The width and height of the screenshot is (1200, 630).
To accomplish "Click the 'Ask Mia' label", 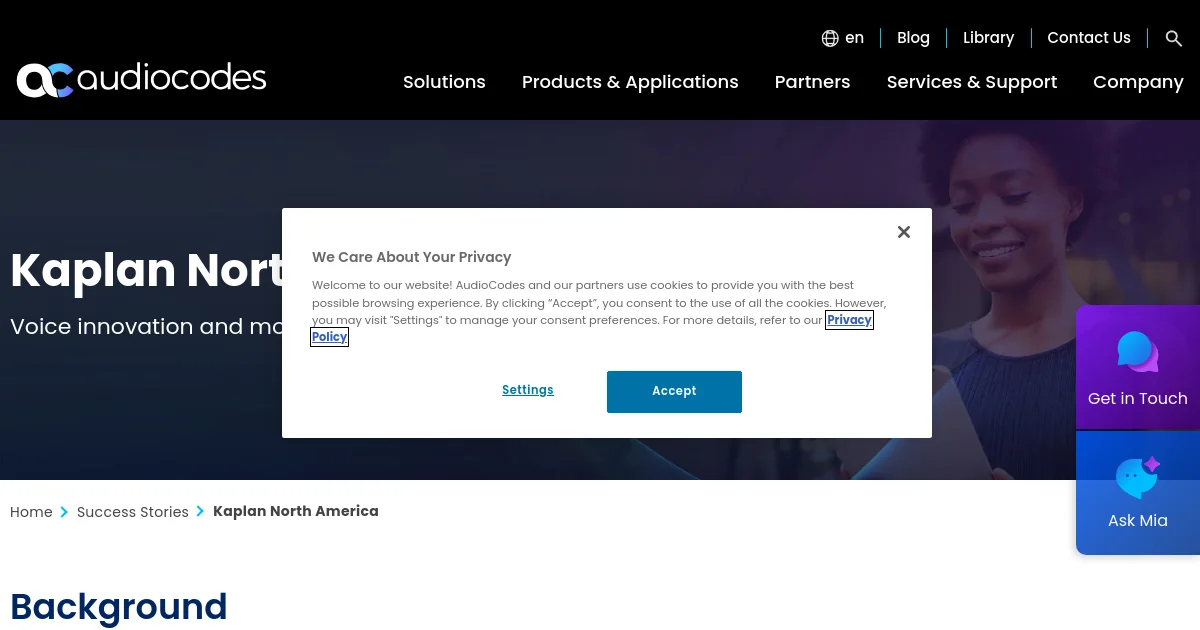I will coord(1138,520).
